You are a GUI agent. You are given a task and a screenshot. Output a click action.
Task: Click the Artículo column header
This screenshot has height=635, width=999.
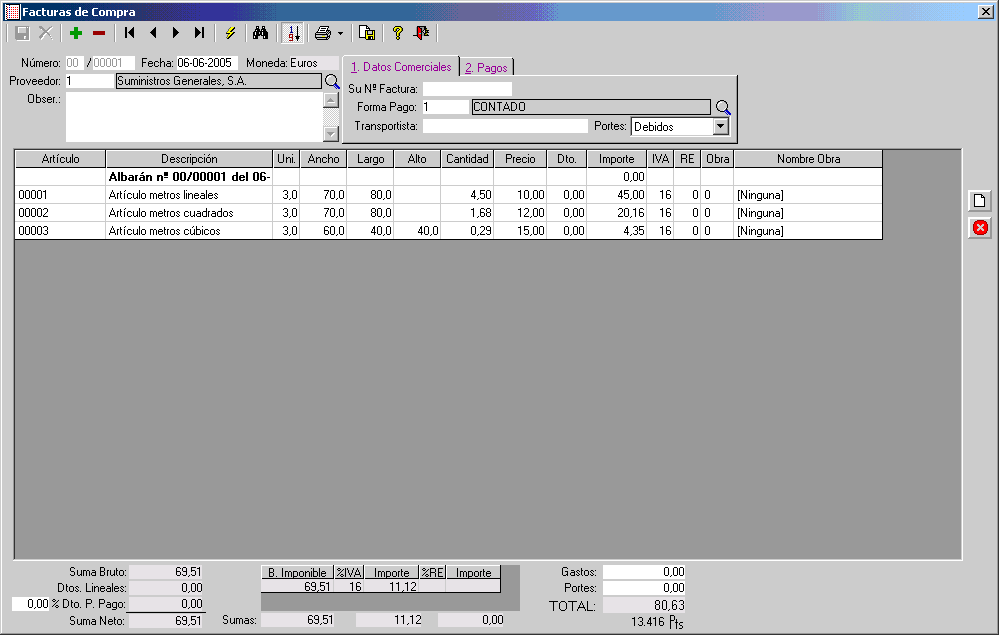pos(61,159)
